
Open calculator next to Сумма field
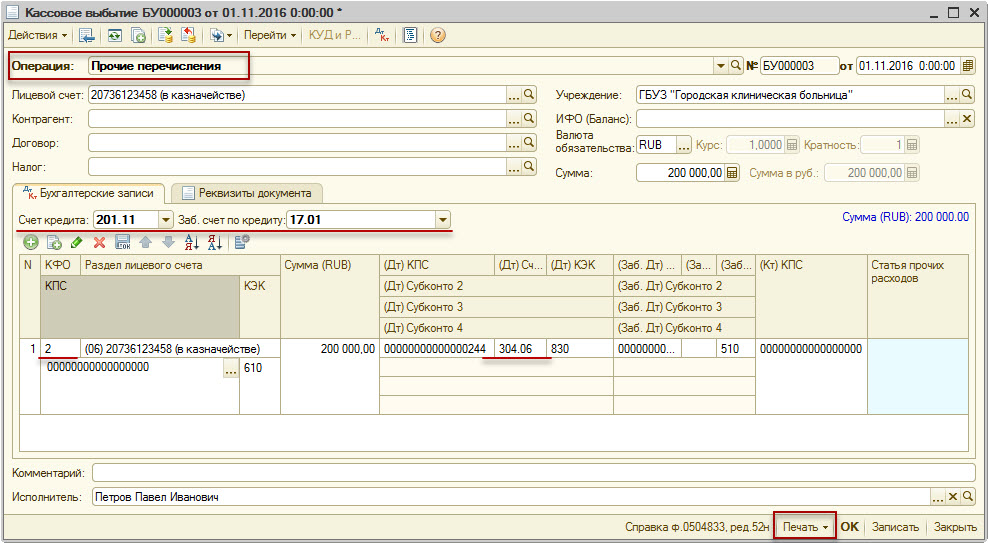[732, 173]
